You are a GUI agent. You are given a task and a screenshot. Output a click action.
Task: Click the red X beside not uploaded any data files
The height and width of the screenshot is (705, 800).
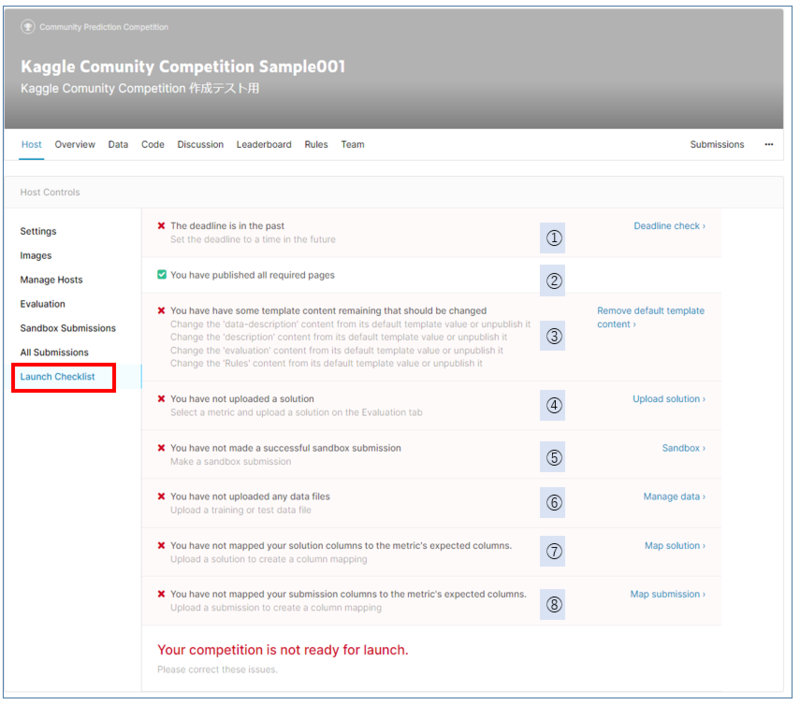tap(161, 496)
